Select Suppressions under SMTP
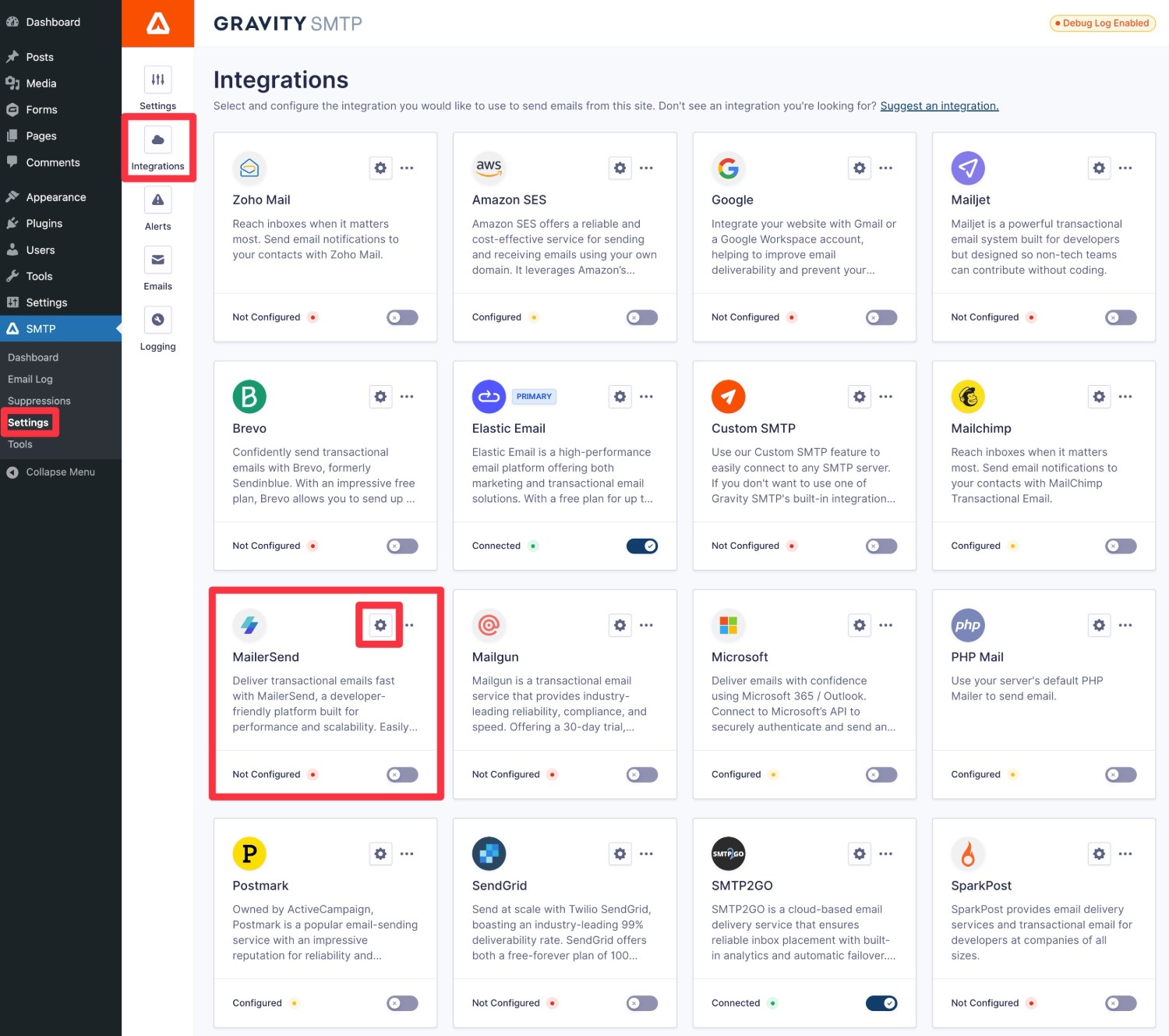Viewport: 1169px width, 1036px height. (x=39, y=401)
